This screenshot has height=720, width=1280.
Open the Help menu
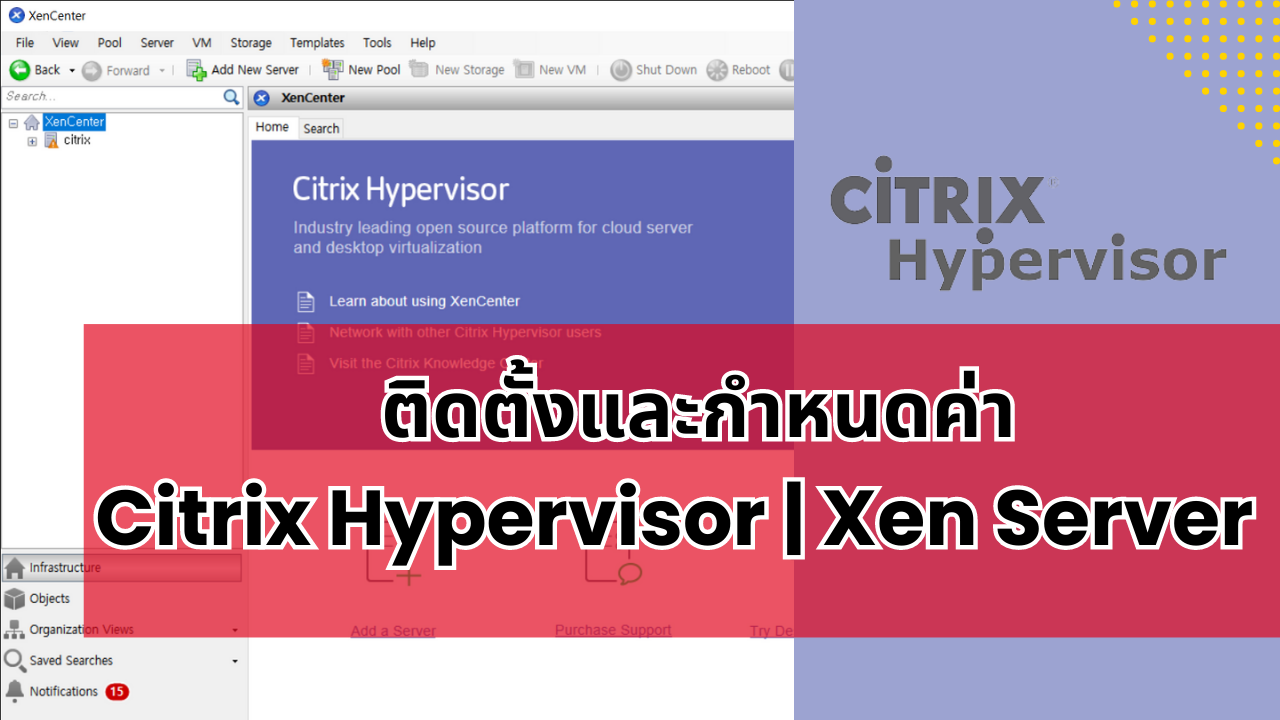tap(423, 43)
